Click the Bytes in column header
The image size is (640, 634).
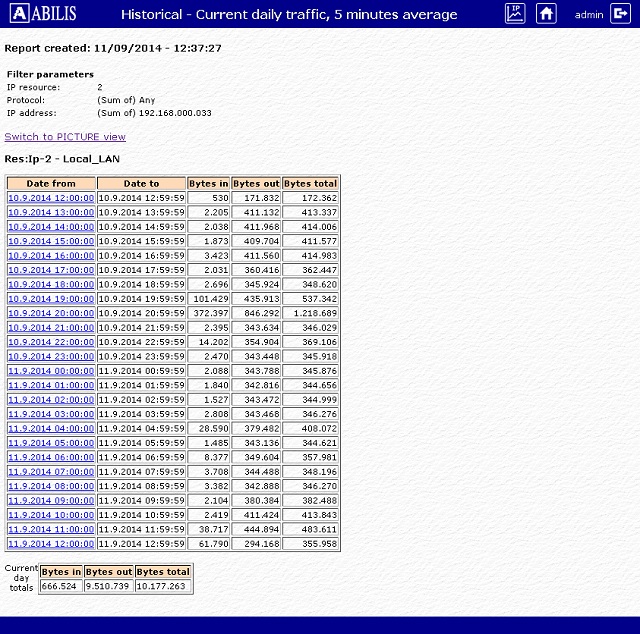tap(208, 184)
